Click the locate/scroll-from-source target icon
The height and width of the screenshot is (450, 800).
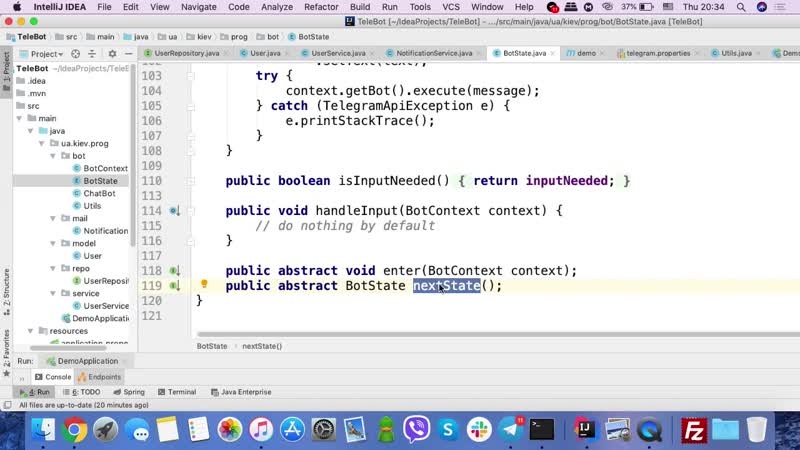pos(76,54)
